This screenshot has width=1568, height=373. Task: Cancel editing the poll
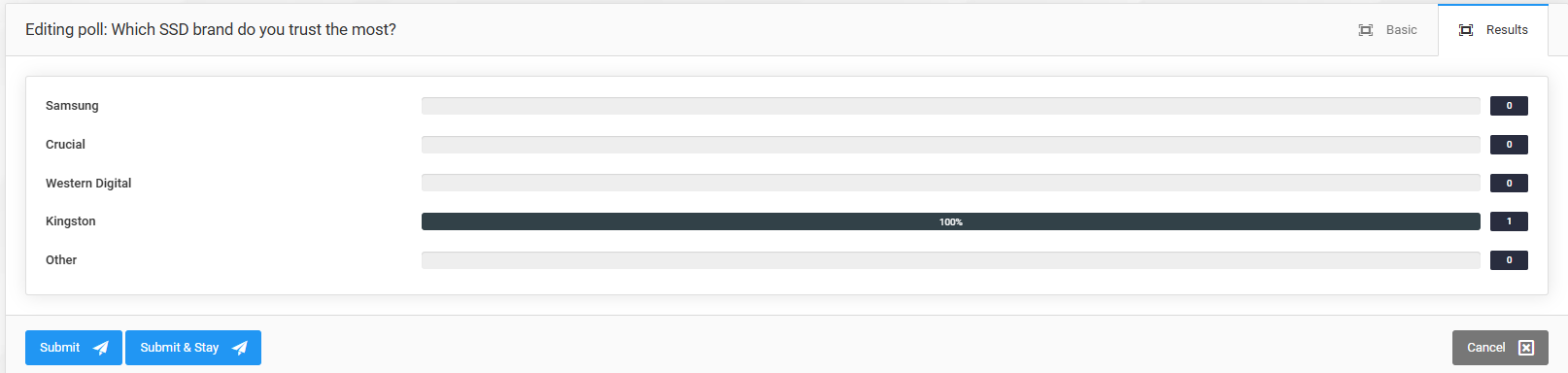tap(1500, 348)
